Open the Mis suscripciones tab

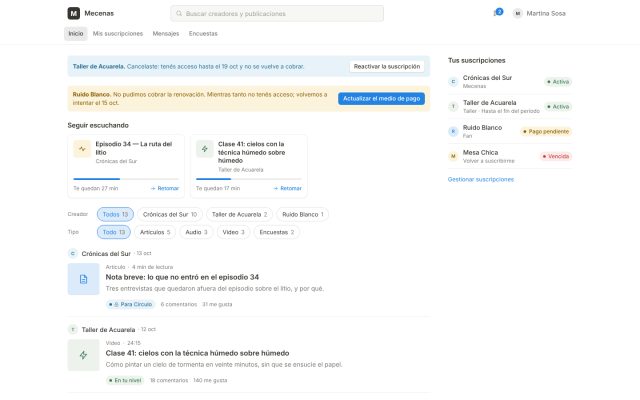118,33
